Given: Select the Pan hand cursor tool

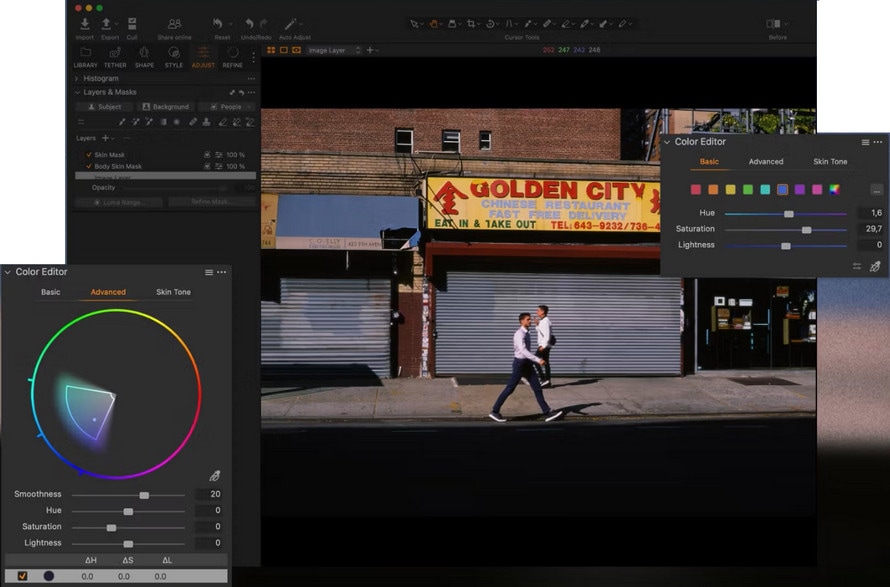Looking at the screenshot, I should (434, 24).
